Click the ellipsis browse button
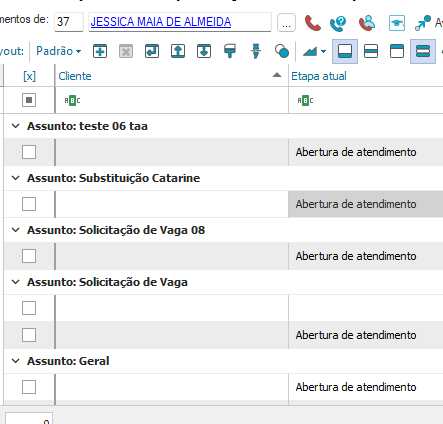This screenshot has height=424, width=443. coord(286,23)
